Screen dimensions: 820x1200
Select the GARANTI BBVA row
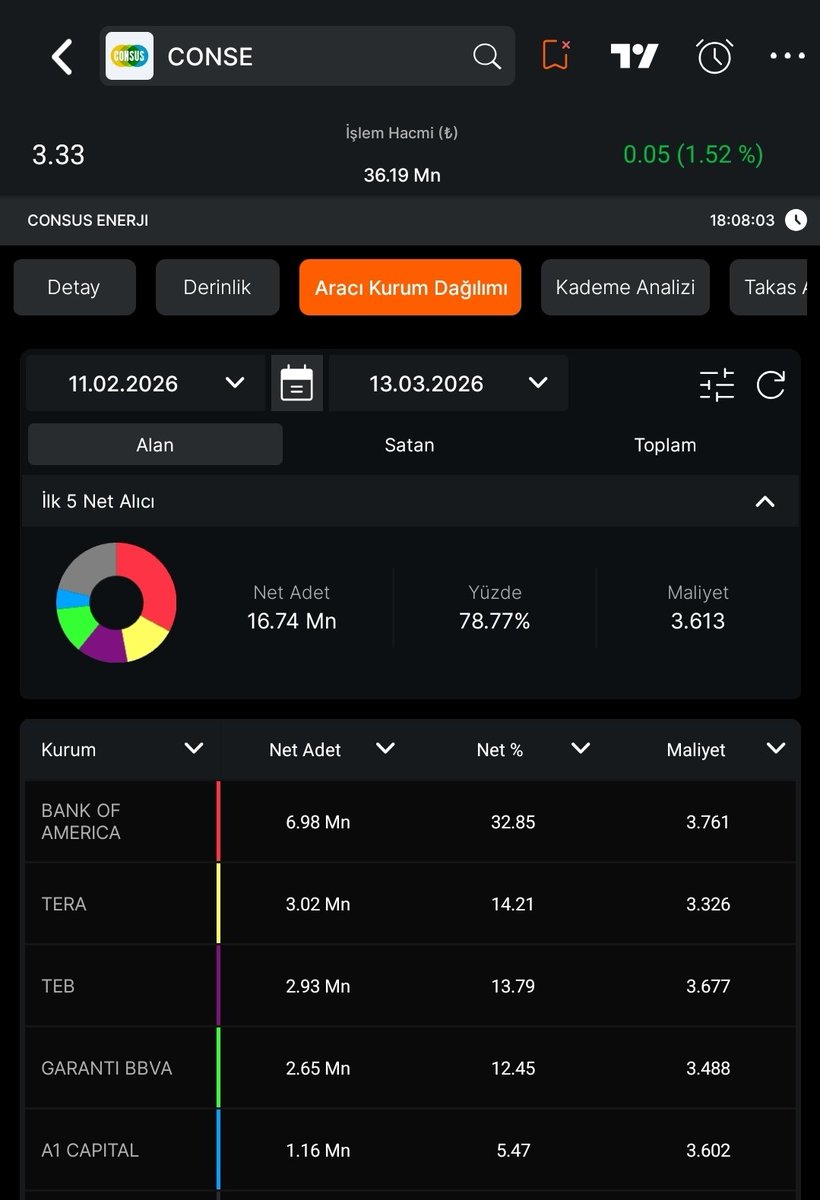tap(410, 1068)
